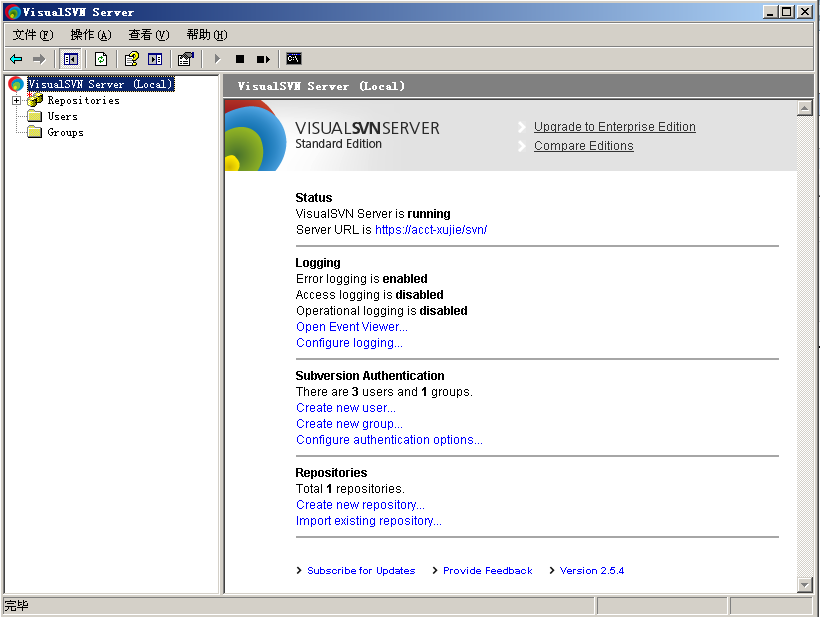This screenshot has width=820, height=617.
Task: Click Import existing repository link
Action: [369, 521]
